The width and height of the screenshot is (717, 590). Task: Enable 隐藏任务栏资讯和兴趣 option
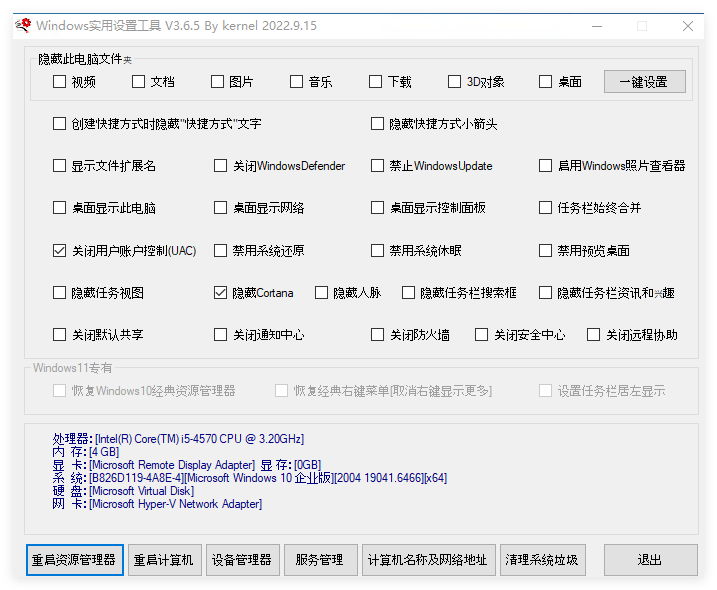click(545, 293)
